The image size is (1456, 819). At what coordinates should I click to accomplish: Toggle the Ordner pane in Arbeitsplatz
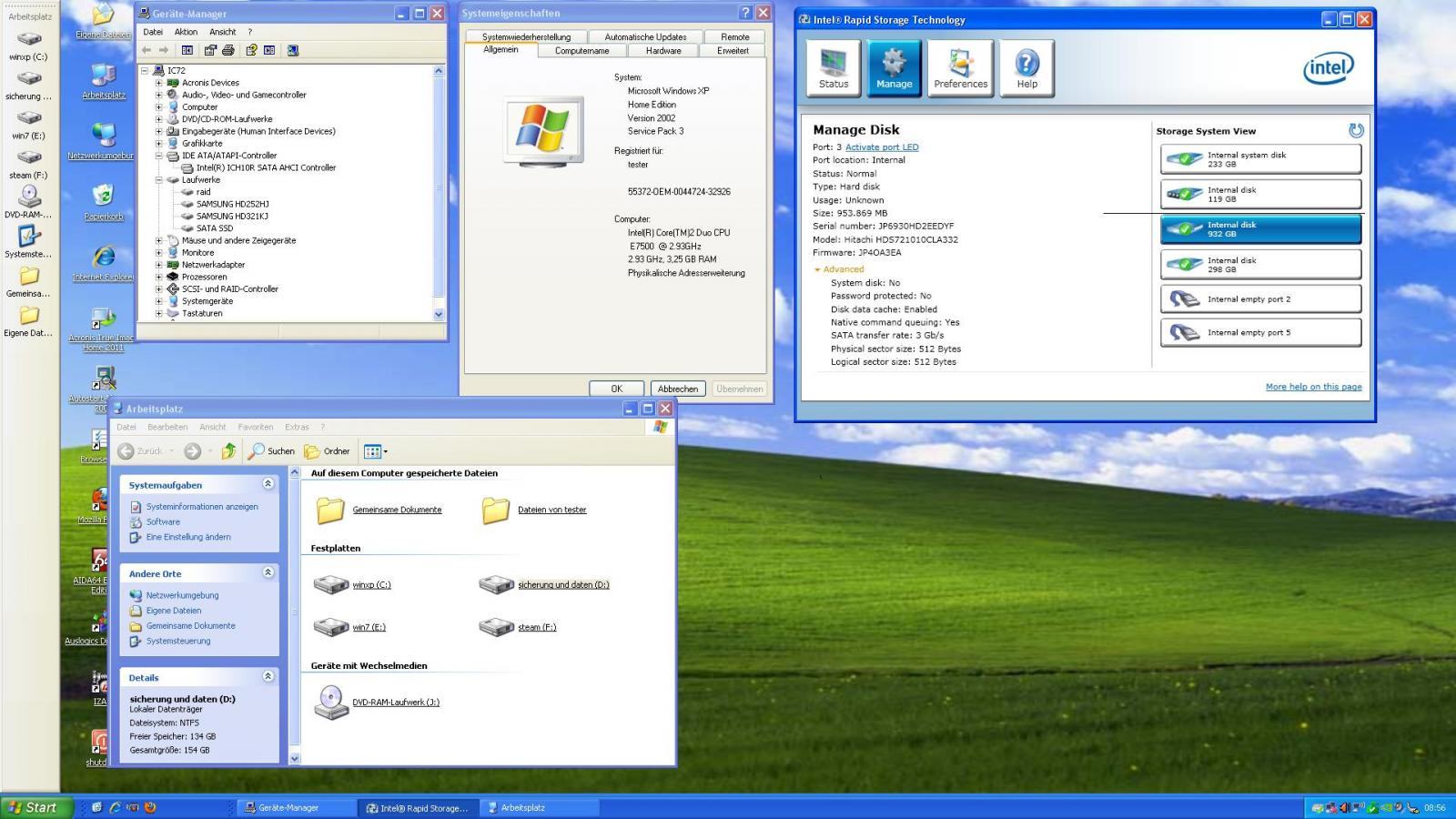click(x=327, y=450)
